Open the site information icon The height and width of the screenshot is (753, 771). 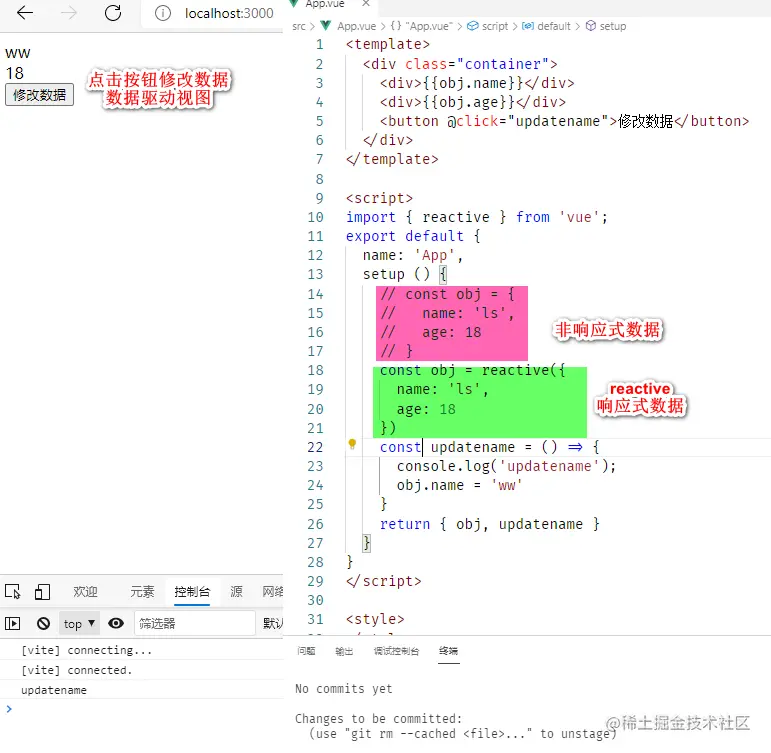163,13
